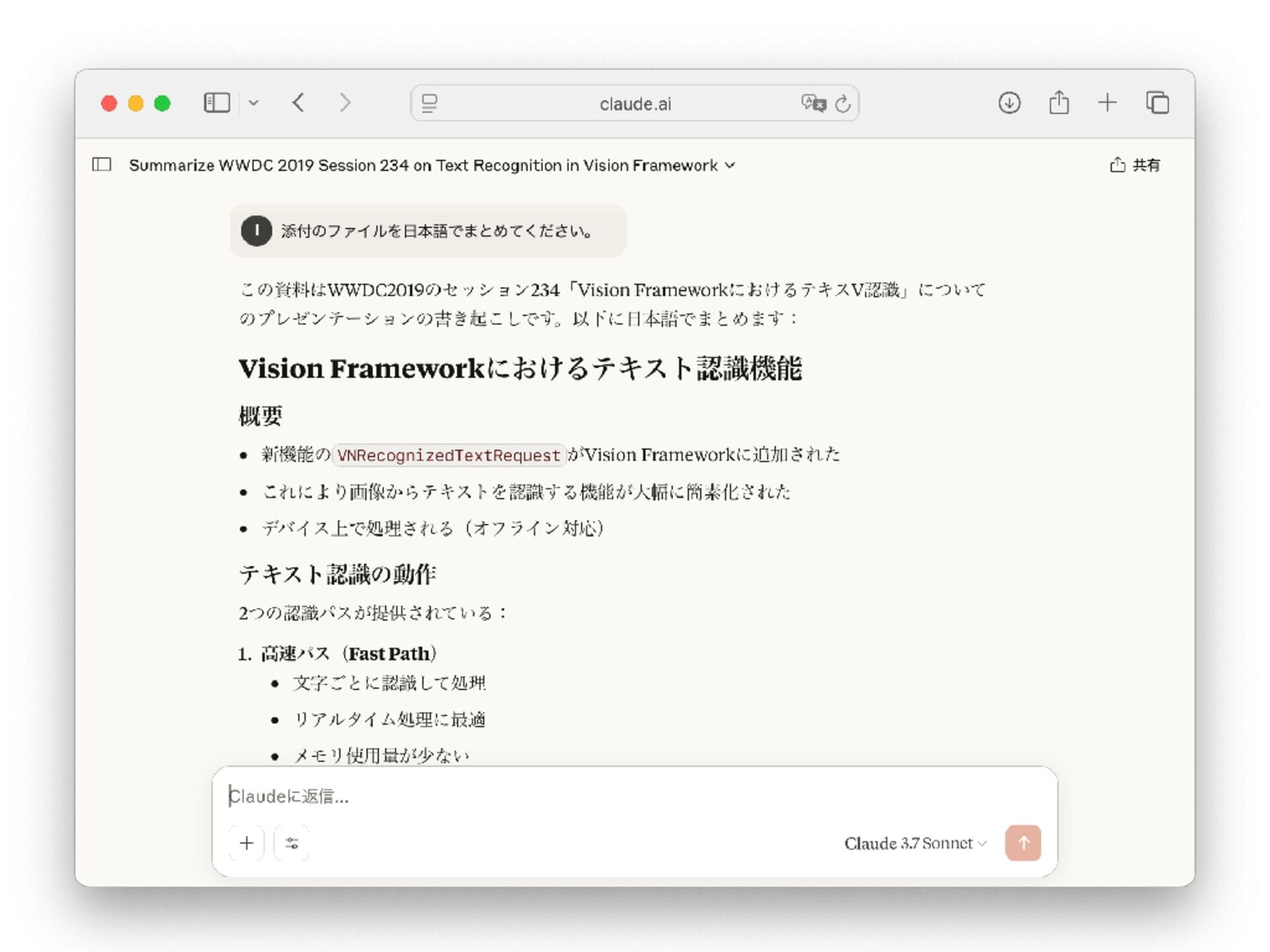
Task: Add an attachment with plus button
Action: 247,843
